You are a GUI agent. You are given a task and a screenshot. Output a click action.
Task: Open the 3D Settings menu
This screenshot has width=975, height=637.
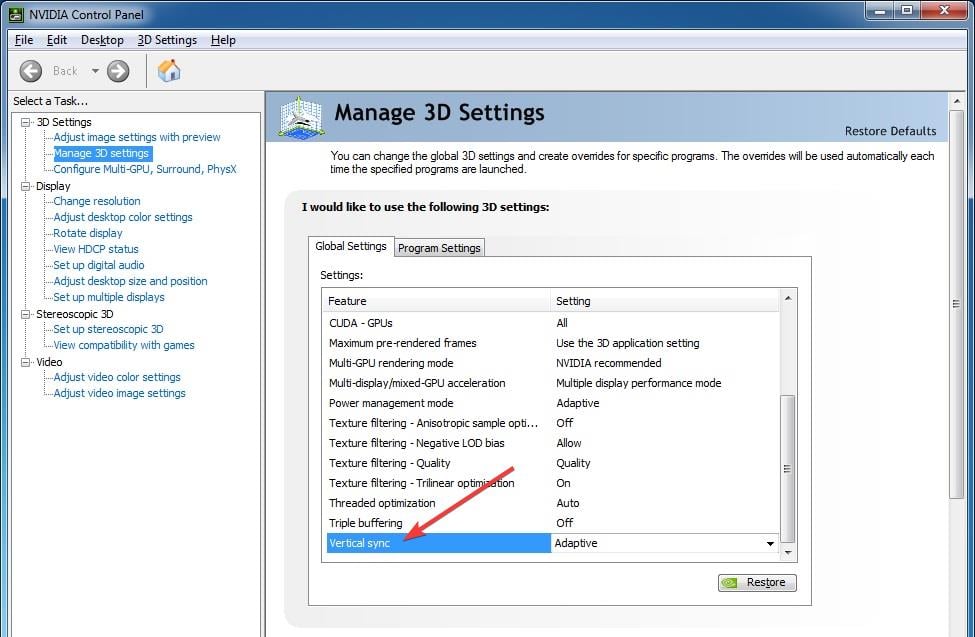[167, 40]
